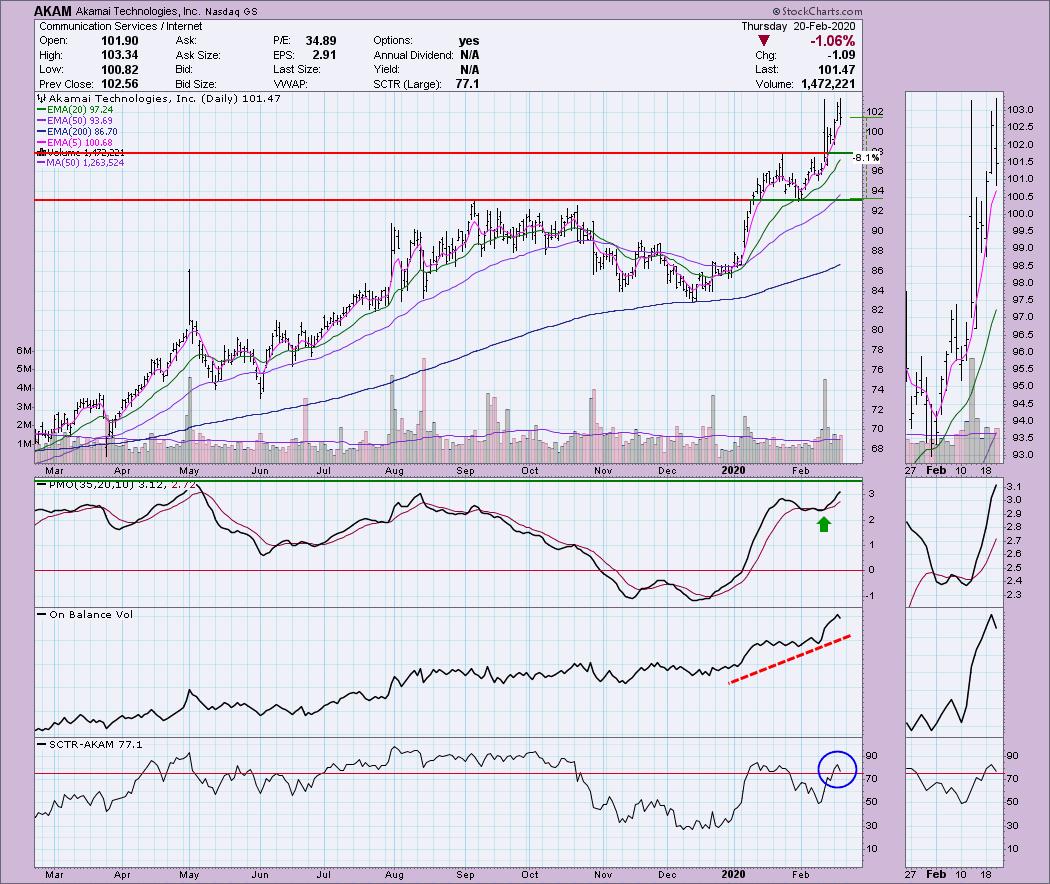Viewport: 1050px width, 884px height.
Task: Click the Options value yes
Action: pos(469,41)
